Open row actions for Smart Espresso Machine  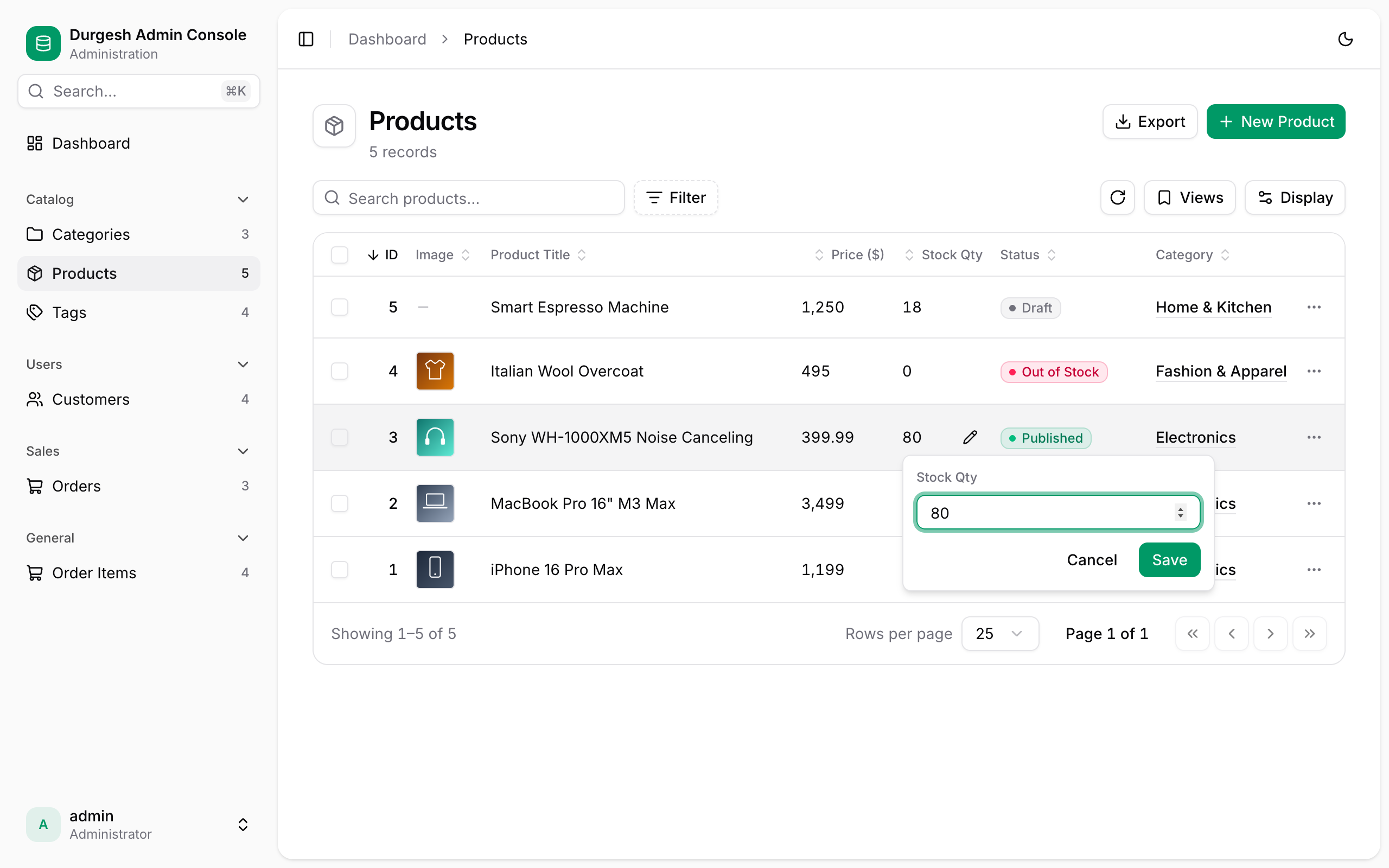1314,307
